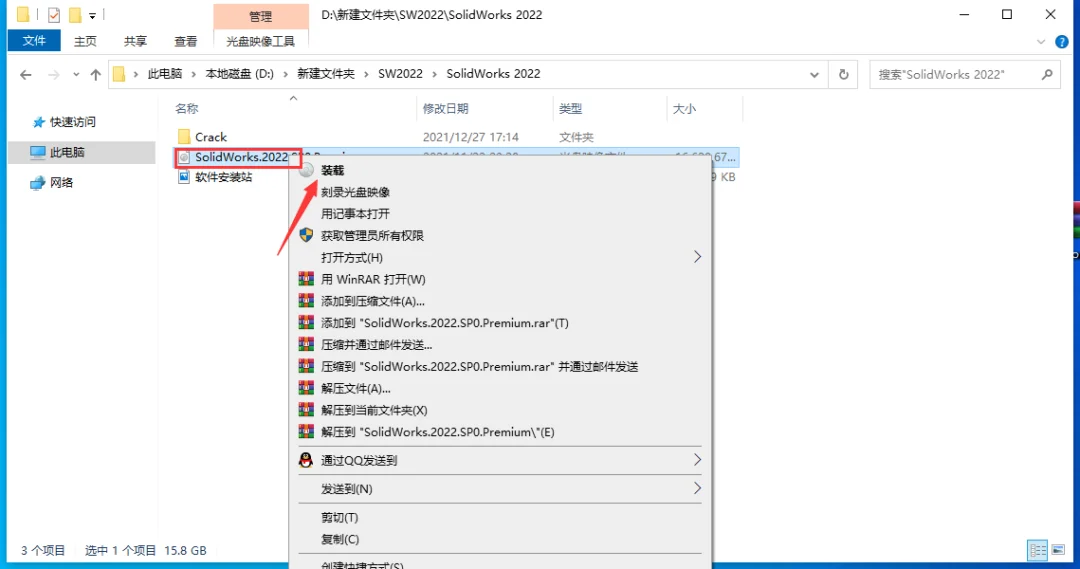Viewport: 1080px width, 569px height.
Task: Click 获取管理员所有权限 menu entry
Action: (500, 236)
